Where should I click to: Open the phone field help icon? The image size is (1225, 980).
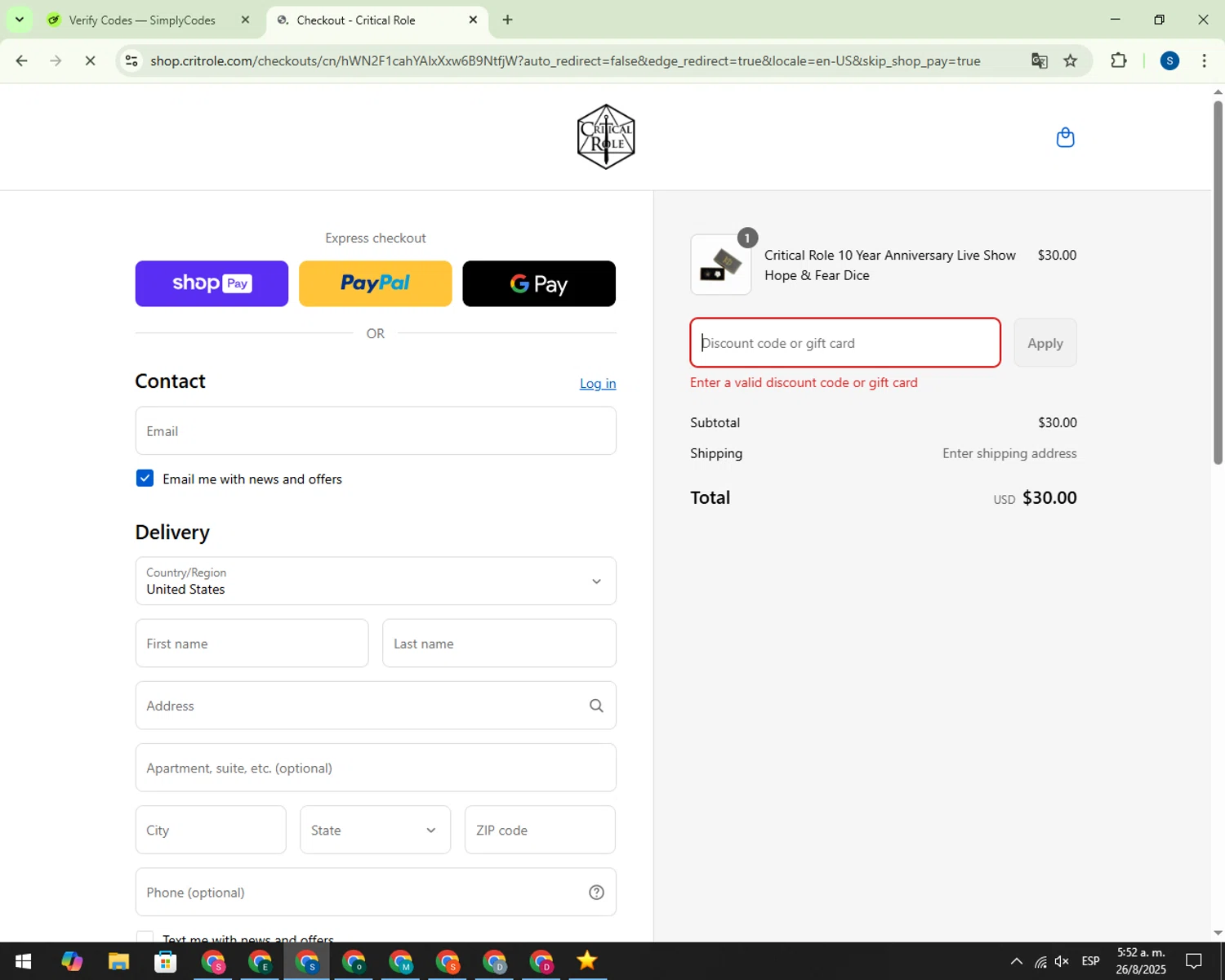click(596, 892)
